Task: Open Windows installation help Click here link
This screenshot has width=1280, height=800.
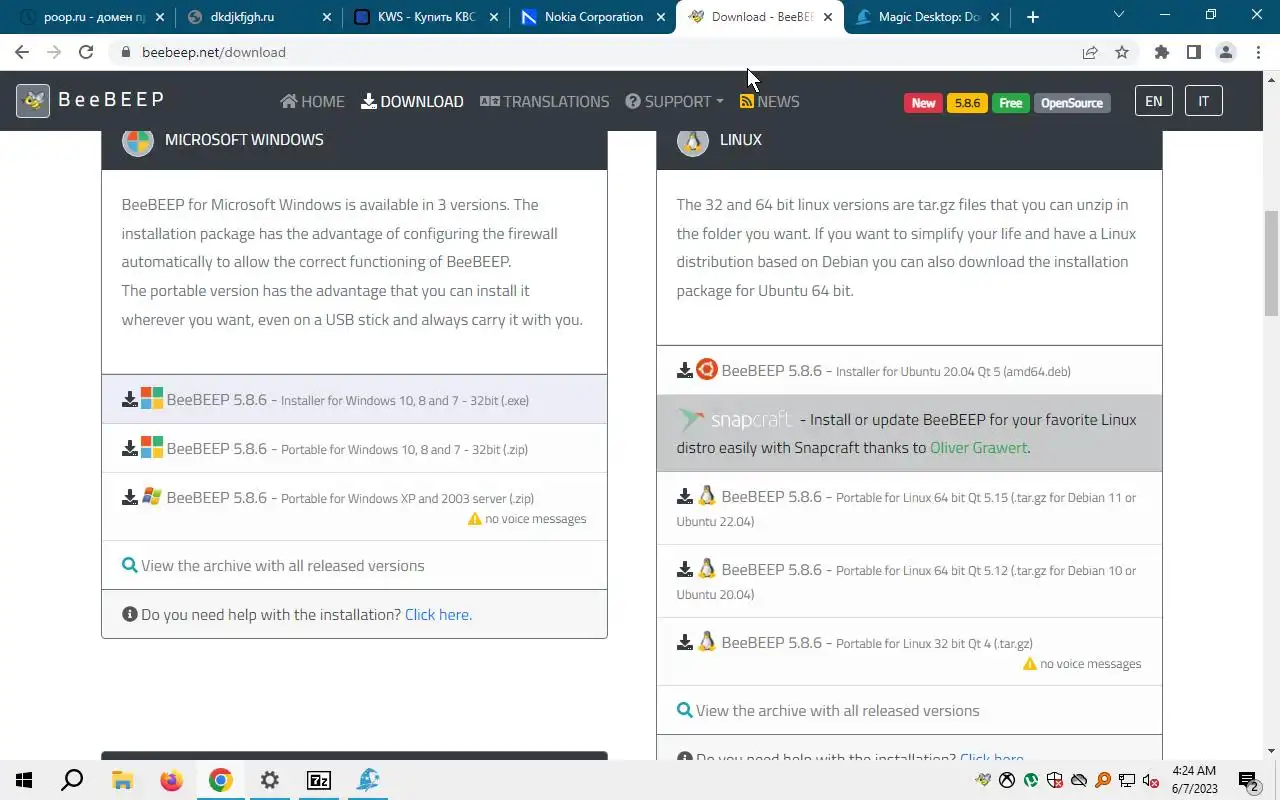Action: click(x=438, y=614)
